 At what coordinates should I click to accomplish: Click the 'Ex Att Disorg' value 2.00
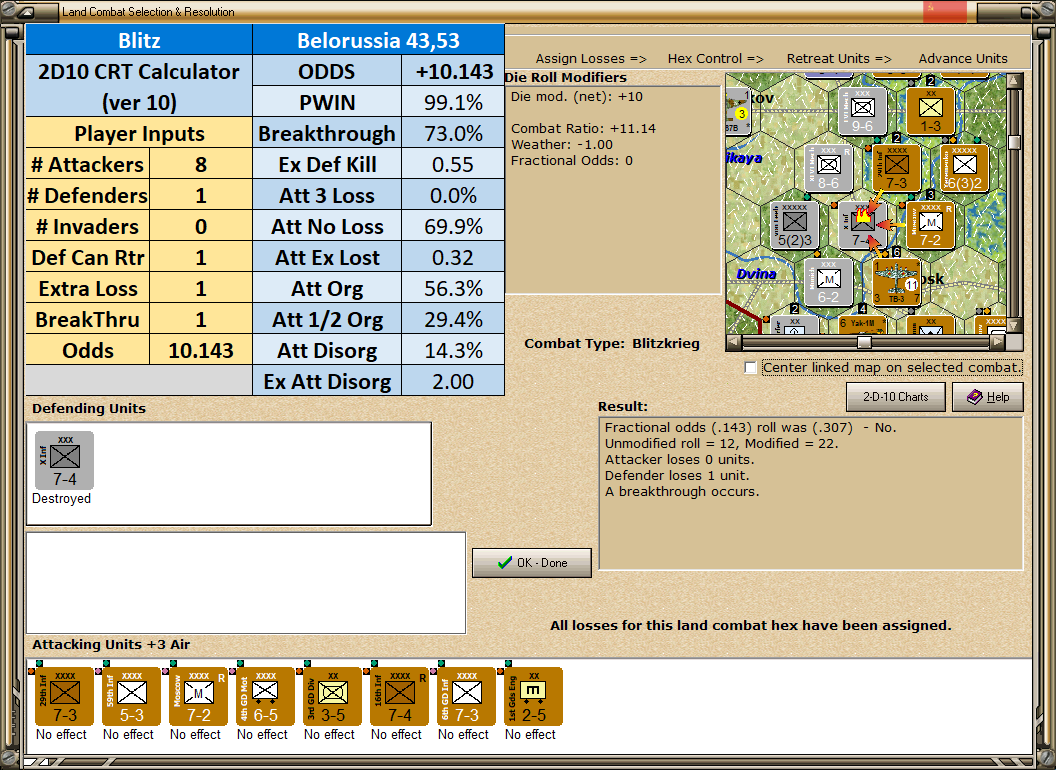click(x=453, y=381)
